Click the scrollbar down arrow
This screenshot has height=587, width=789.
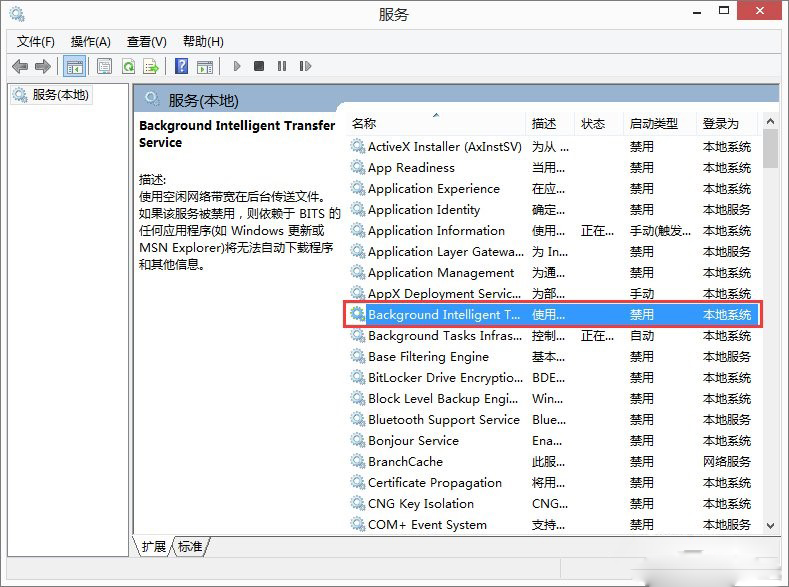(x=770, y=526)
